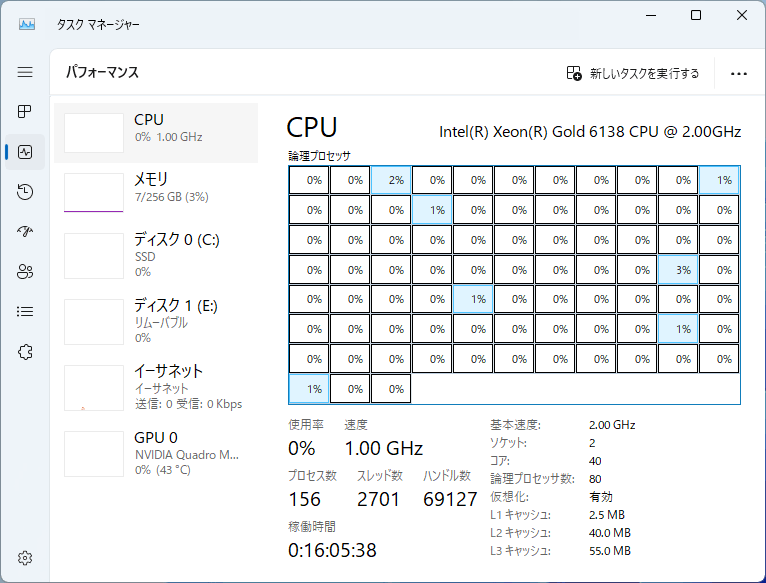Click the ディスク 1 mini graph thumbnail
This screenshot has width=766, height=583.
point(94,322)
